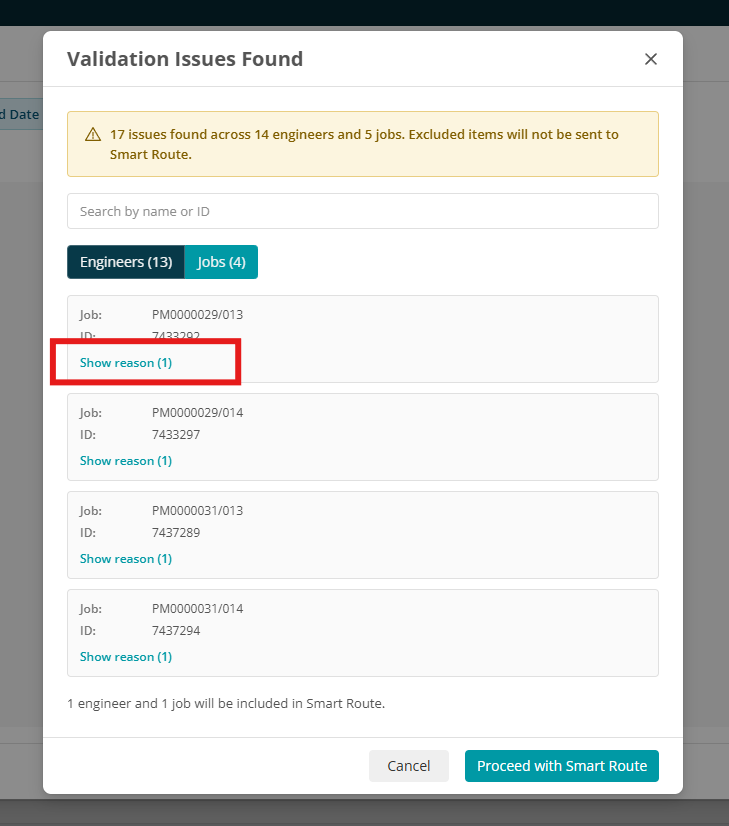Close the Validation Issues Found dialog
Viewport: 729px width, 826px height.
(651, 59)
